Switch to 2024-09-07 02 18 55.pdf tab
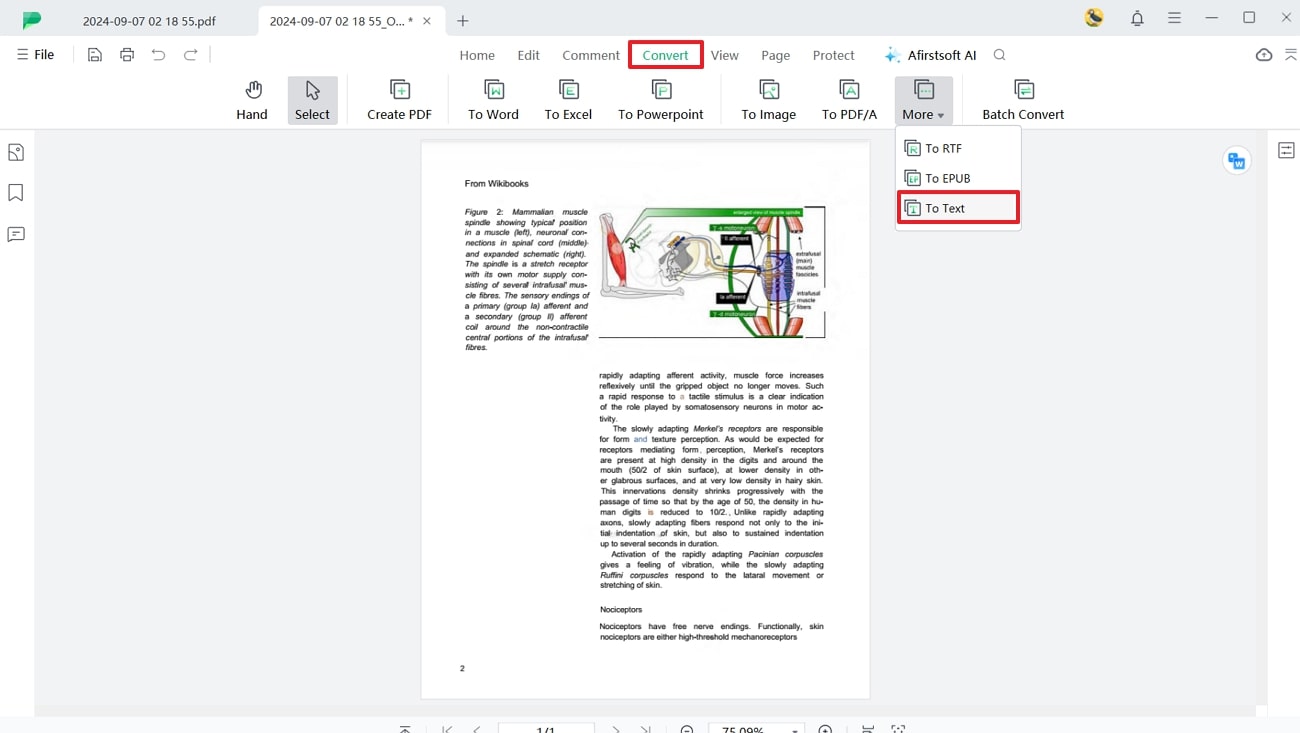 click(149, 20)
